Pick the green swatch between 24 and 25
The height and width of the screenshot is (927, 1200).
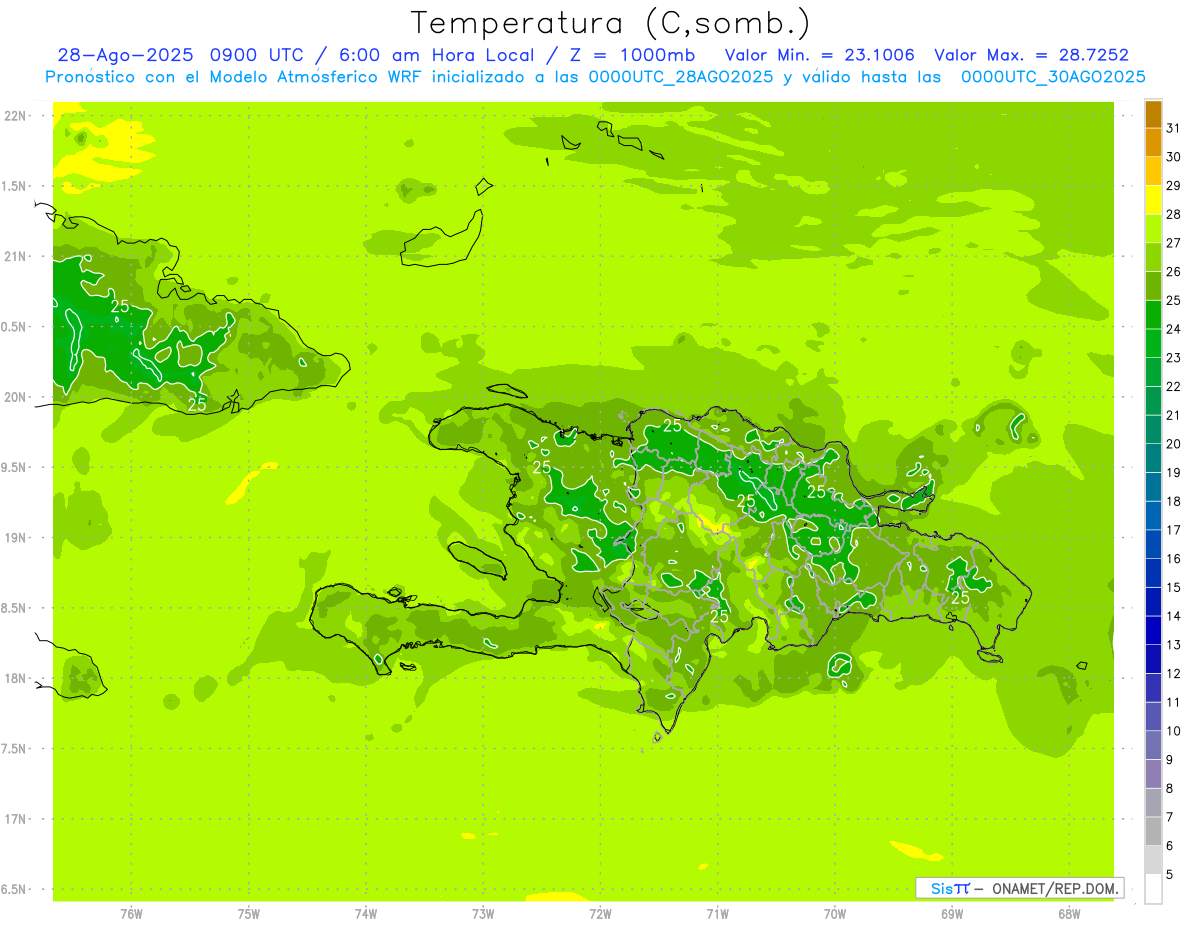(1153, 315)
